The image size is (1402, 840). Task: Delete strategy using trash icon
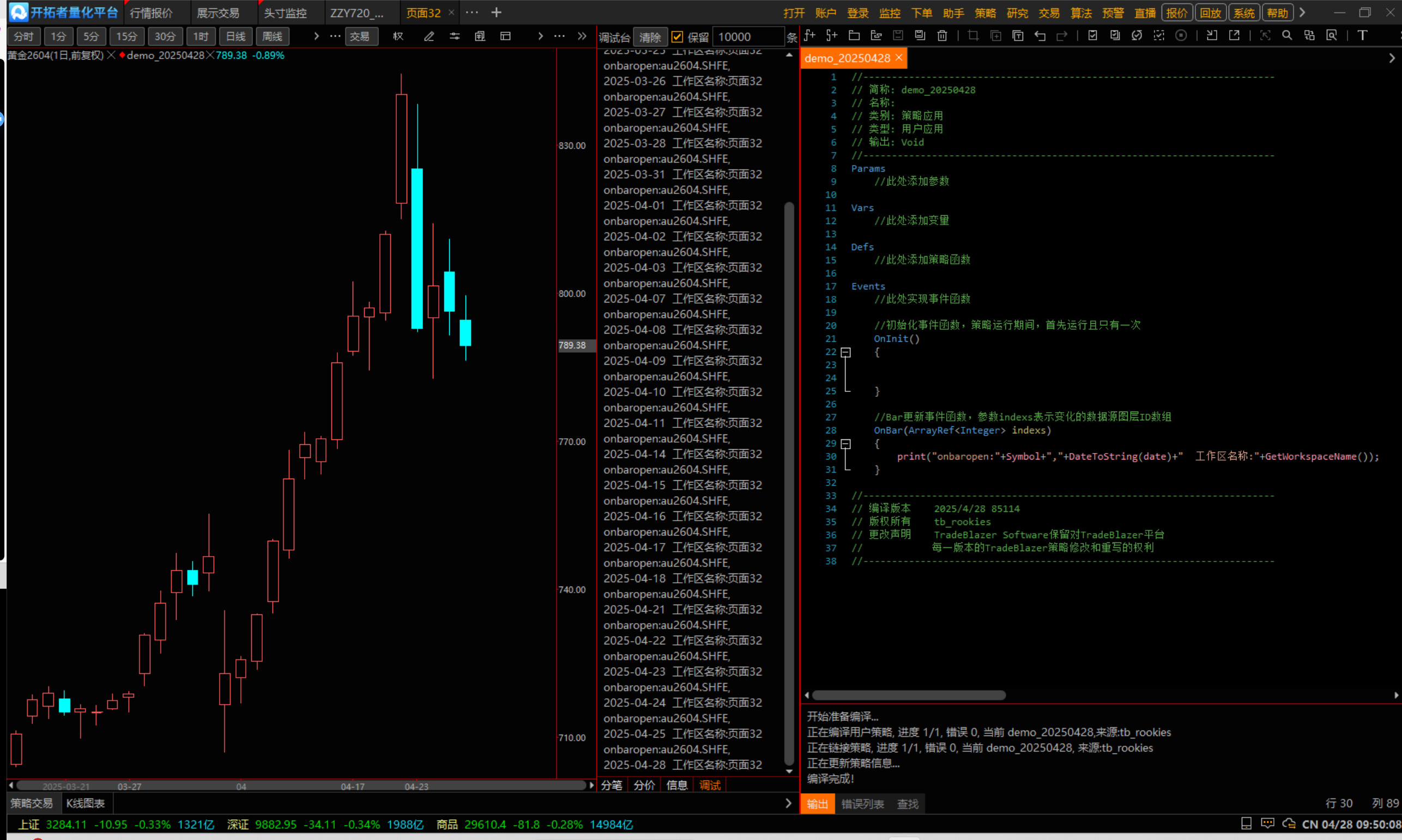pyautogui.click(x=942, y=35)
